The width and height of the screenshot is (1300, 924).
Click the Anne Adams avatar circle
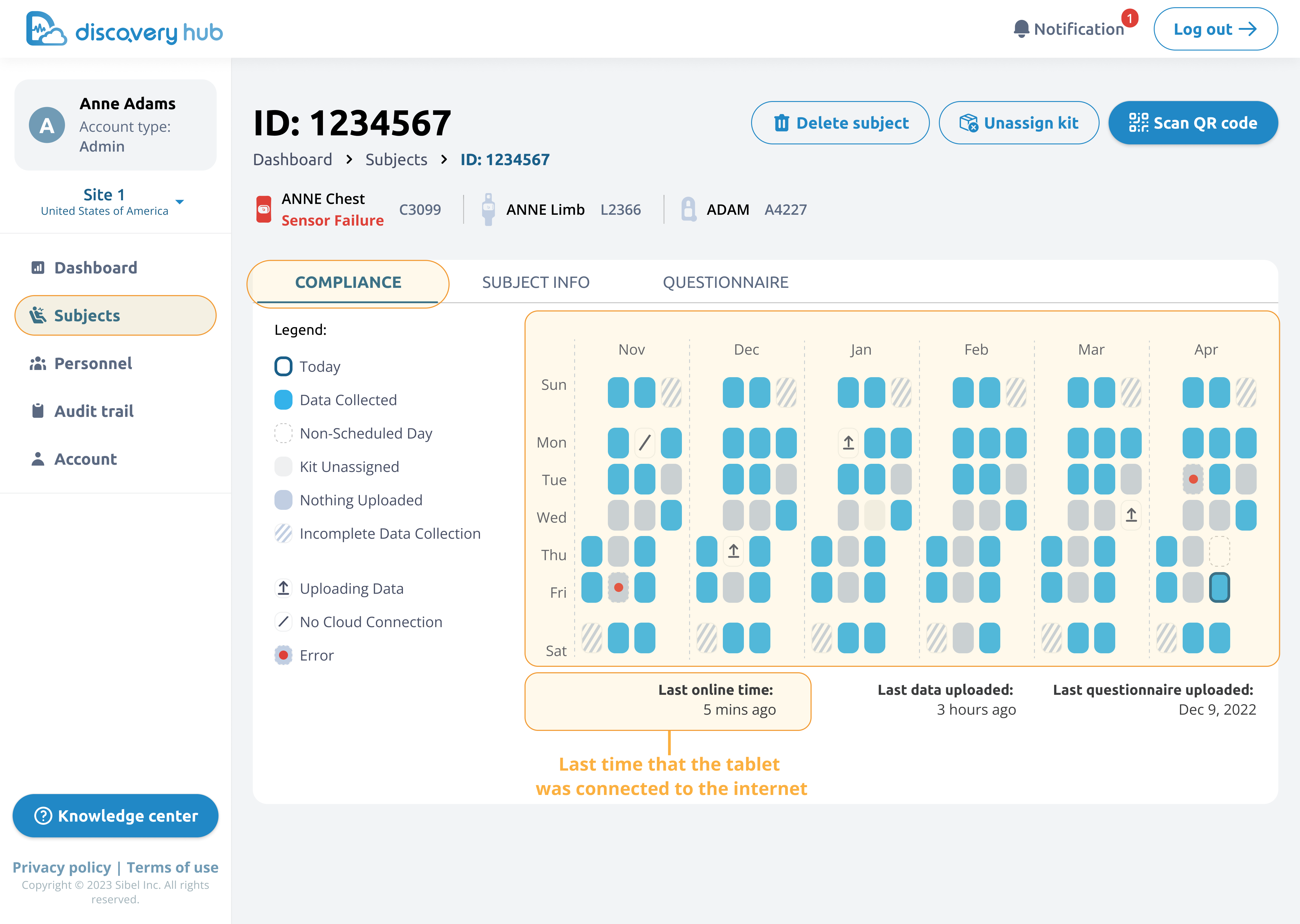[x=47, y=125]
